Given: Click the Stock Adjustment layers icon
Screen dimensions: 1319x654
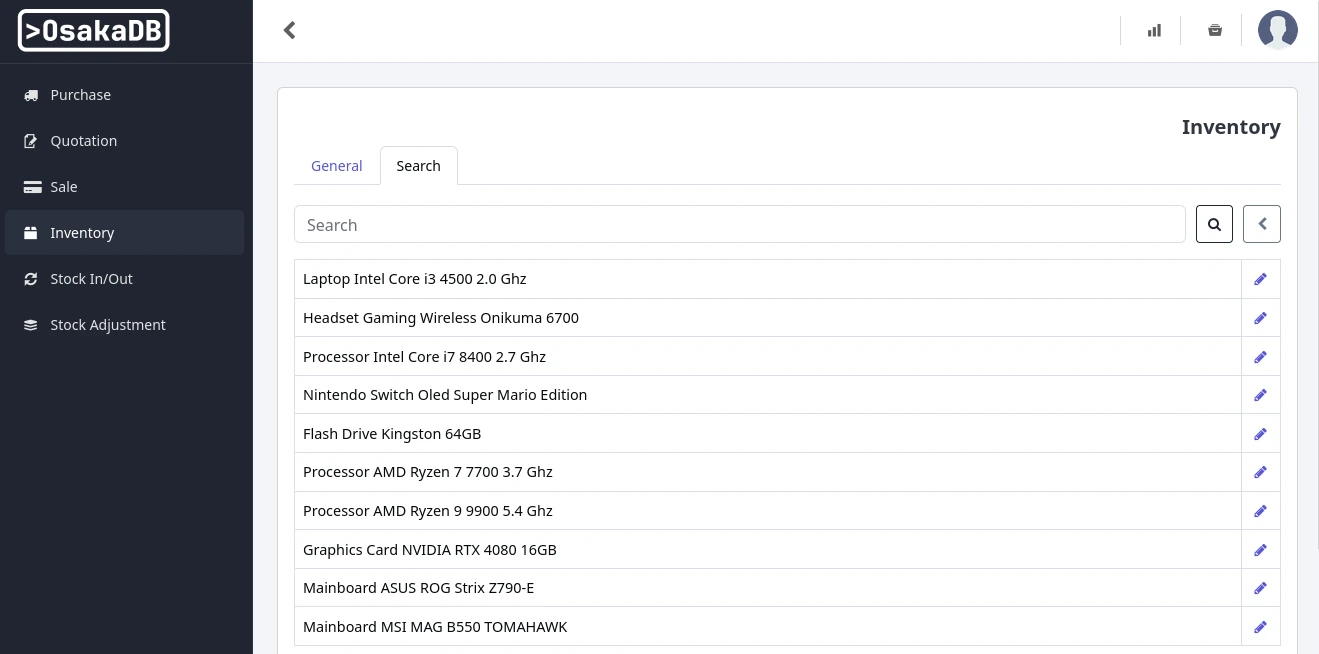Looking at the screenshot, I should [30, 324].
